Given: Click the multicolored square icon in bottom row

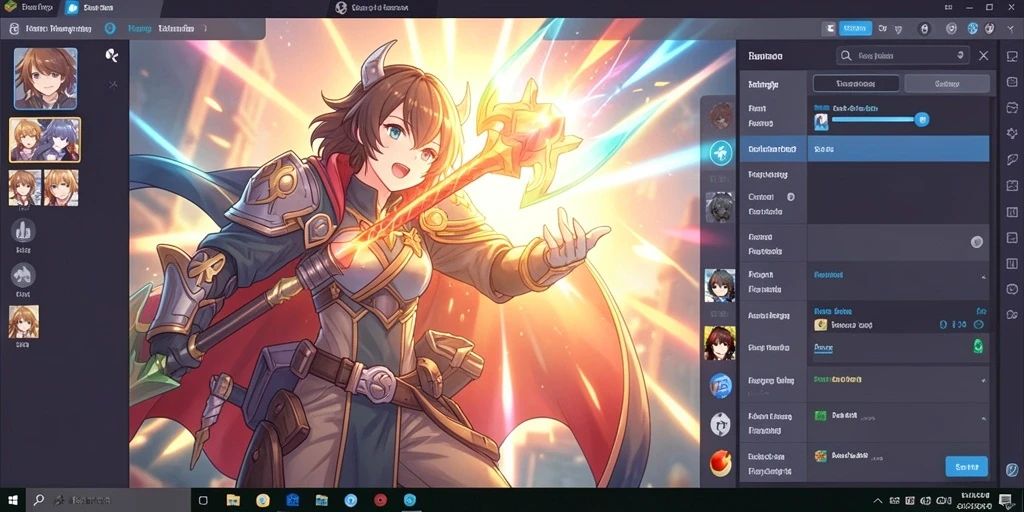Looking at the screenshot, I should click(x=820, y=456).
